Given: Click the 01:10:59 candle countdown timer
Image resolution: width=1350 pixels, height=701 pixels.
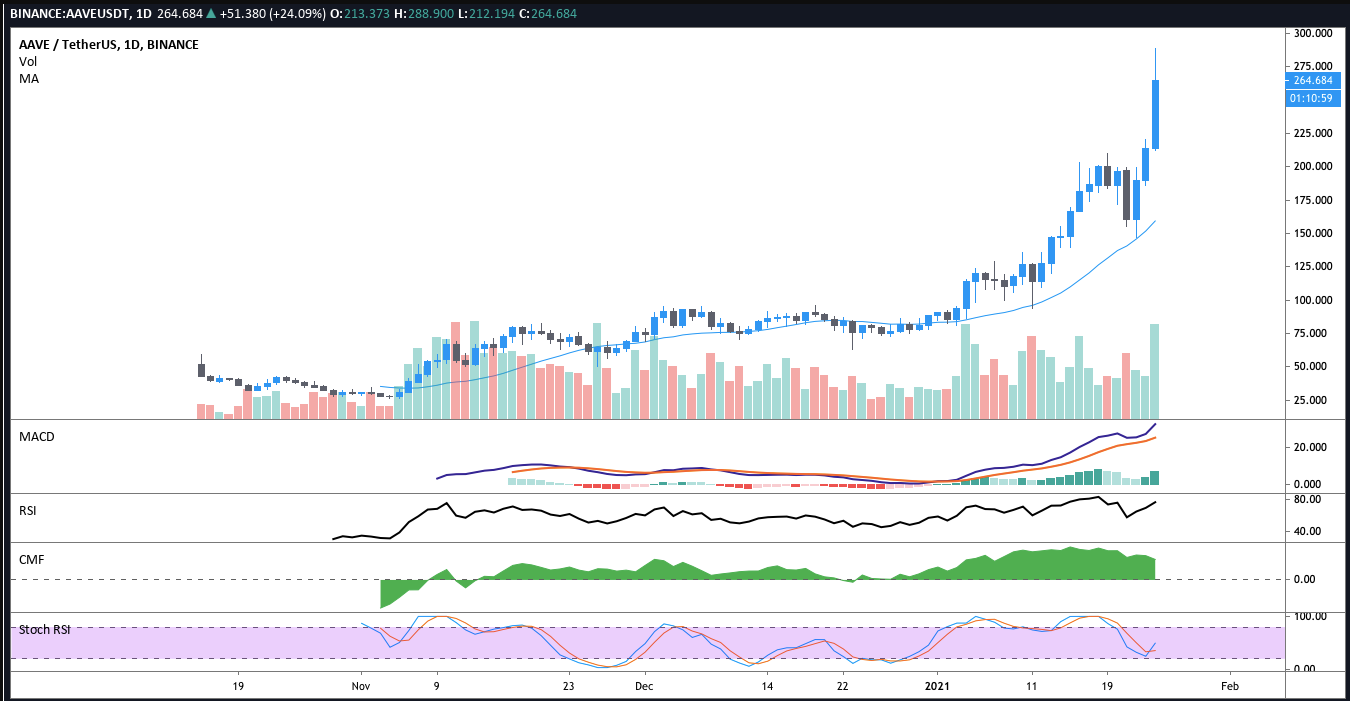Looking at the screenshot, I should 1312,98.
